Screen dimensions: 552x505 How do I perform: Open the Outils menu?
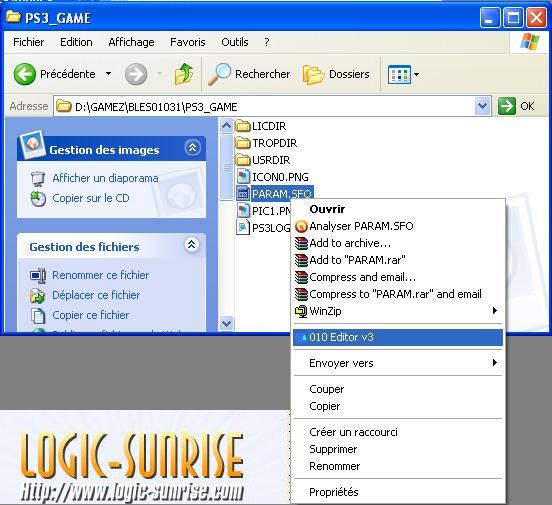(x=235, y=42)
